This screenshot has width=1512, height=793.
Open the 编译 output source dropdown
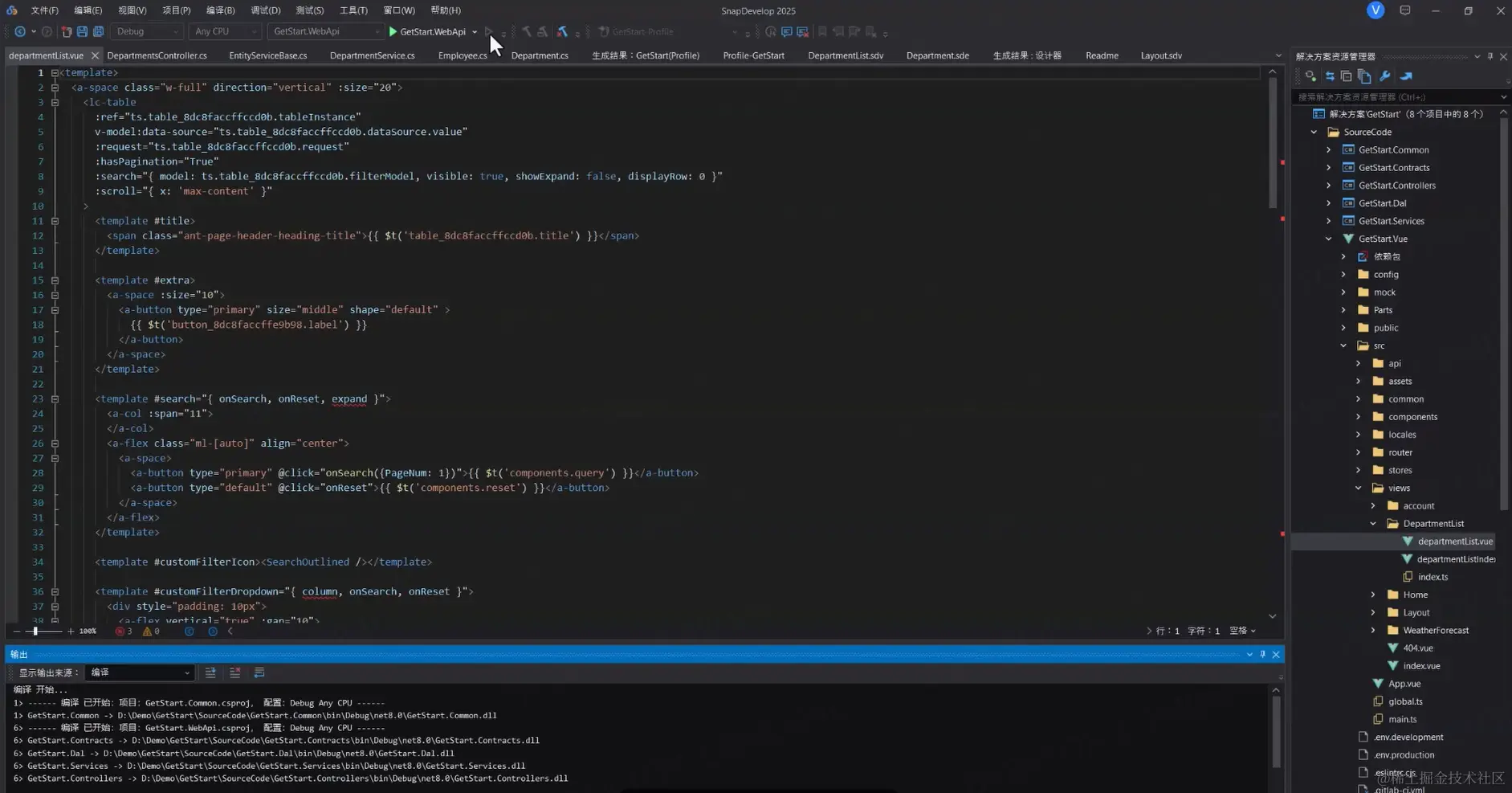point(185,672)
